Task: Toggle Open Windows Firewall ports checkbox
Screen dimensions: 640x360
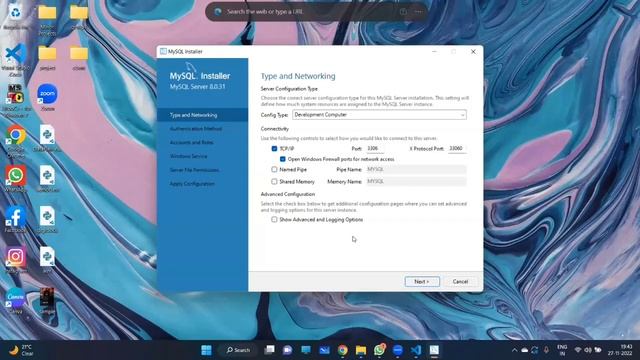Action: pyautogui.click(x=282, y=159)
